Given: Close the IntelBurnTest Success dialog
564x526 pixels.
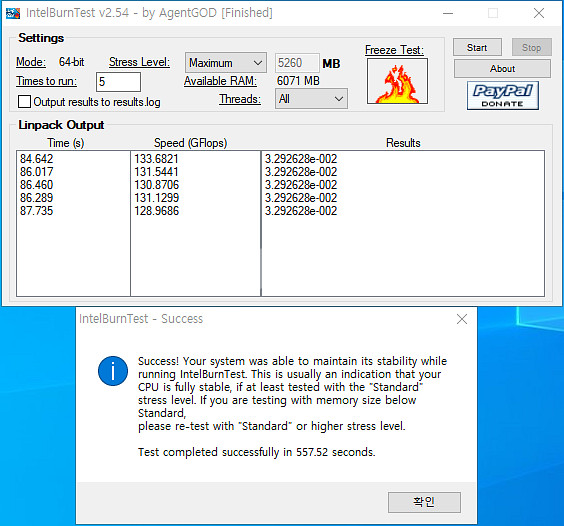Looking at the screenshot, I should click(x=462, y=319).
